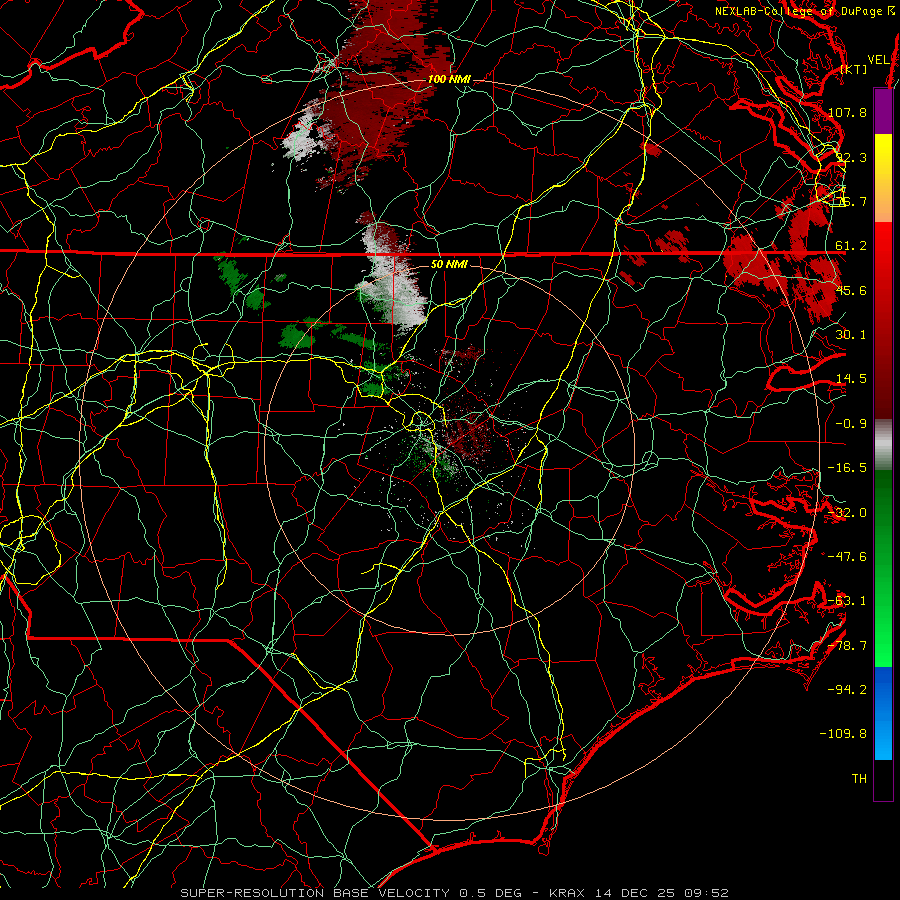The width and height of the screenshot is (900, 900).
Task: Select the 30.1 value on velocity scale
Action: pos(851,335)
